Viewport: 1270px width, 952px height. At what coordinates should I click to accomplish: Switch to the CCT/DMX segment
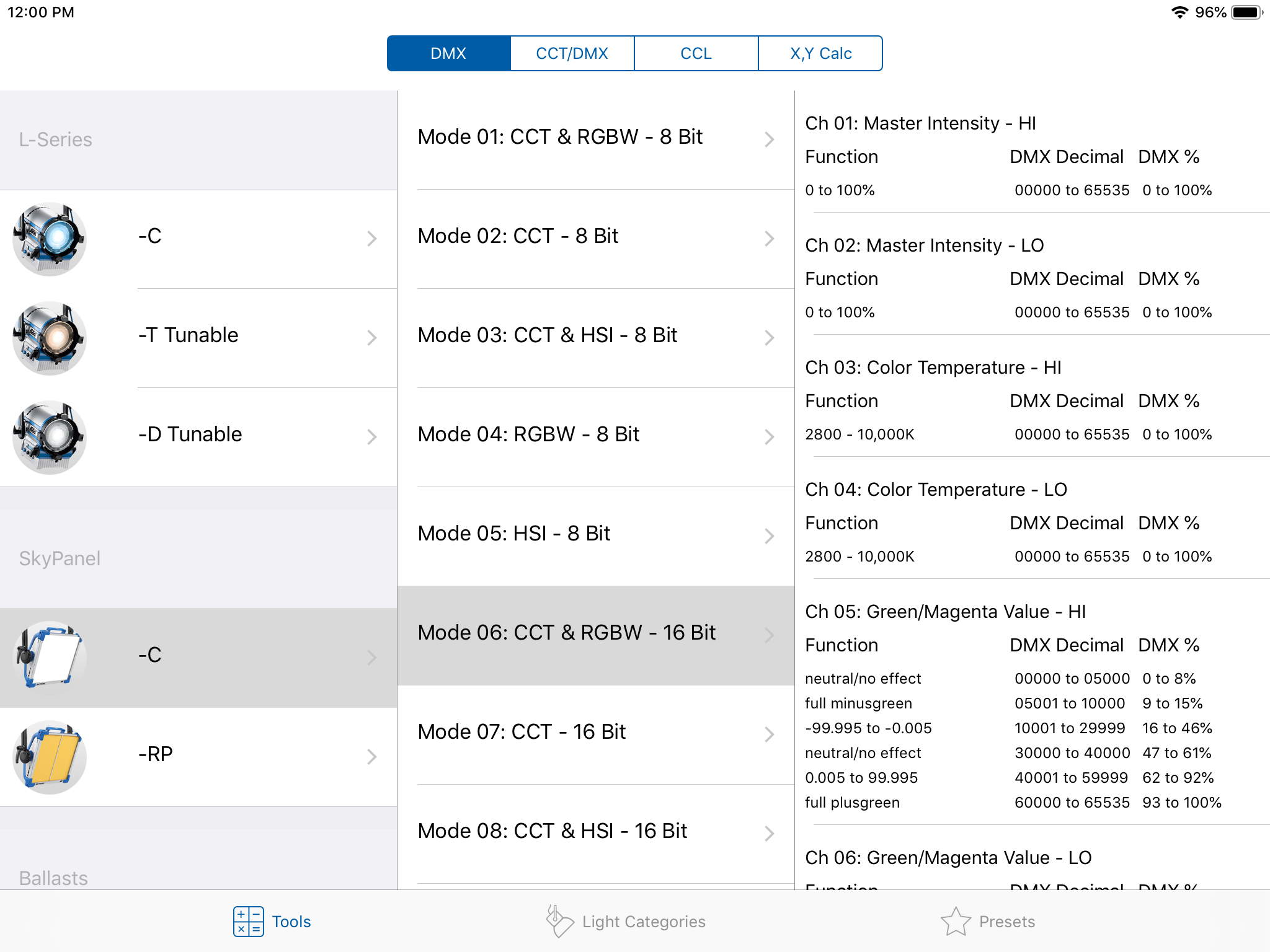[x=572, y=53]
